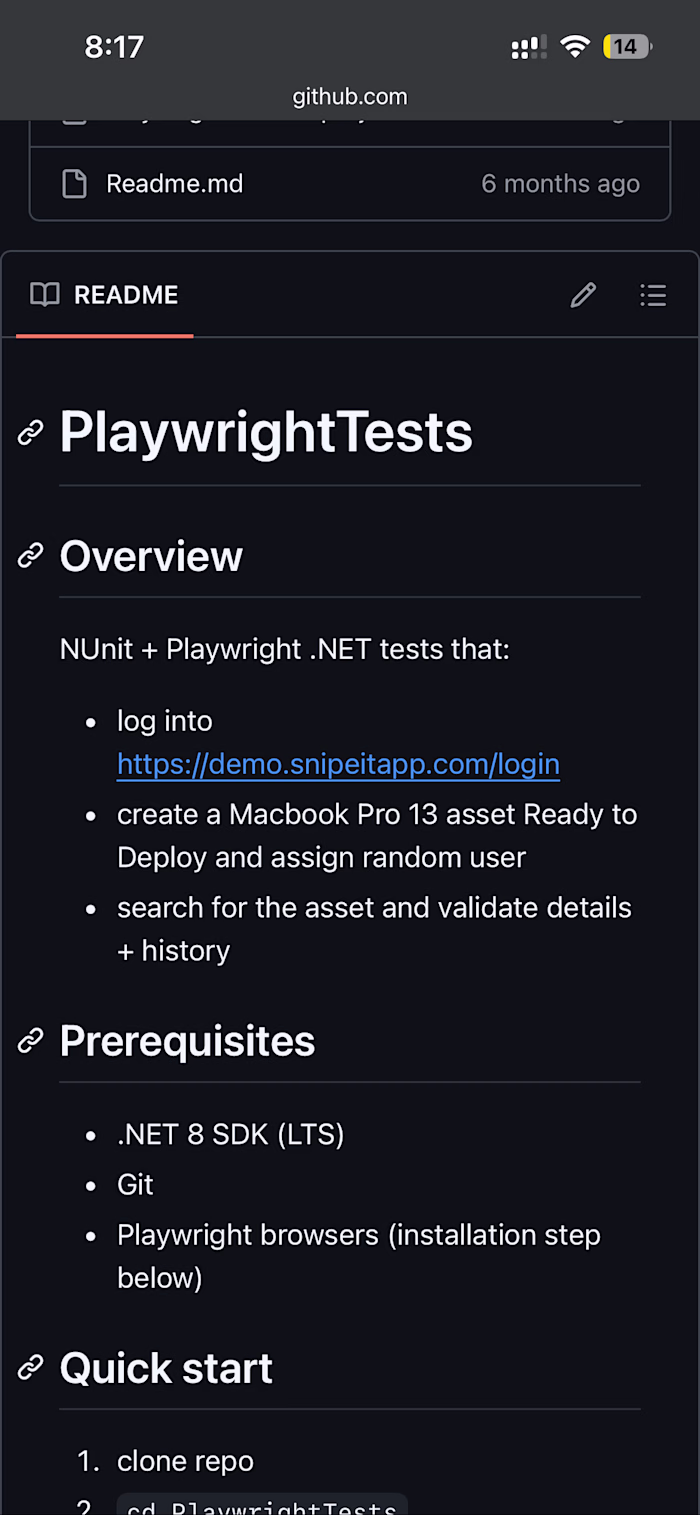Click the pencil icon to edit the README
Viewport: 700px width, 1515px height.
[x=583, y=295]
